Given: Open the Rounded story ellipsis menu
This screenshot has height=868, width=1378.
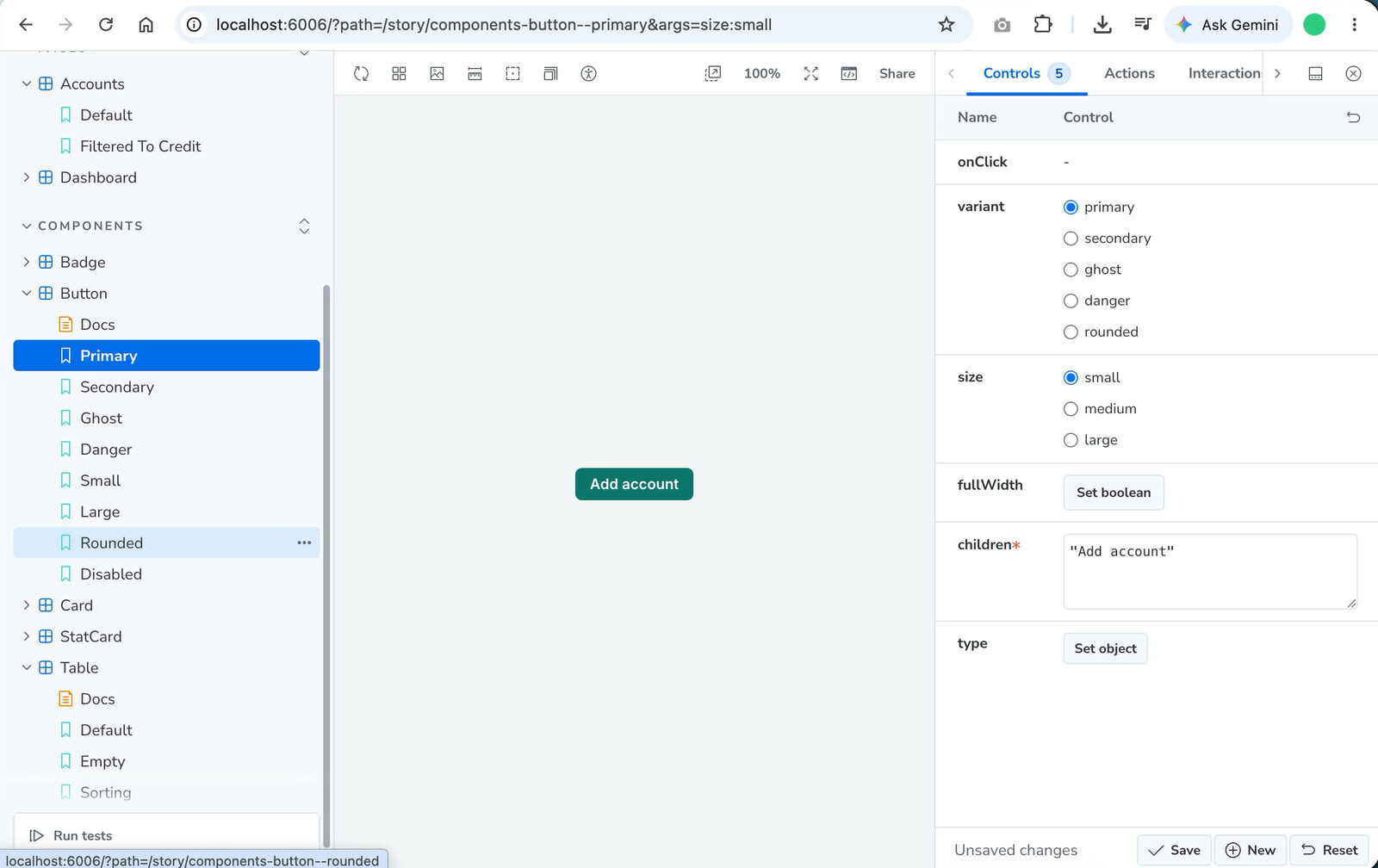Looking at the screenshot, I should 304,542.
